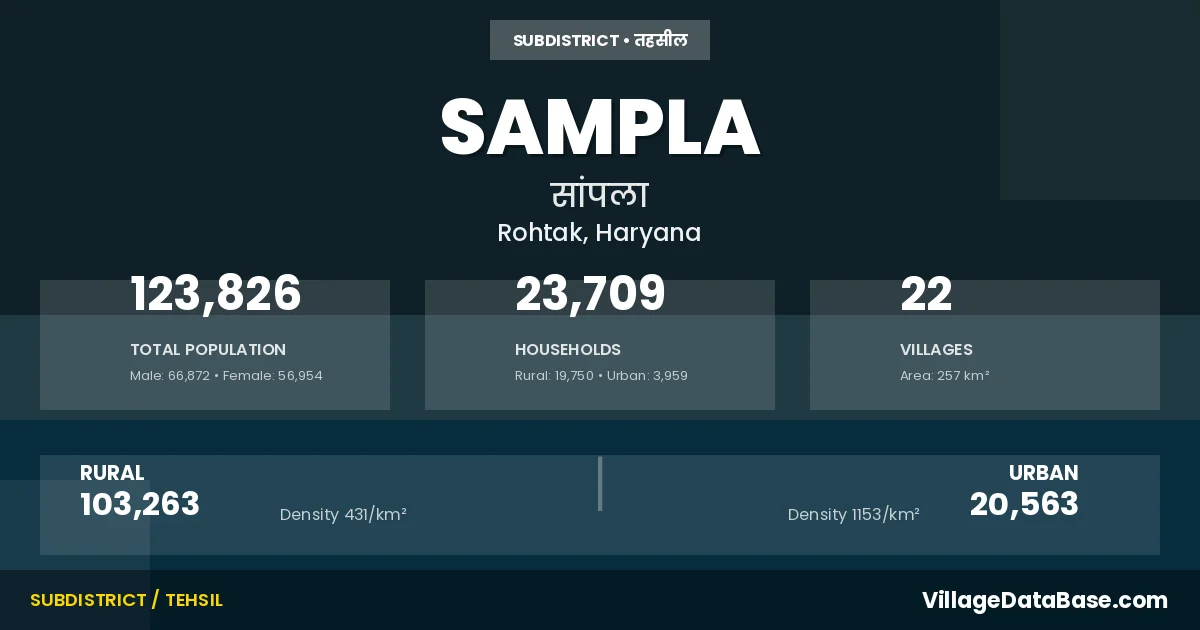Click the Area 257 km² text
The image size is (1200, 630).
pyautogui.click(x=944, y=376)
